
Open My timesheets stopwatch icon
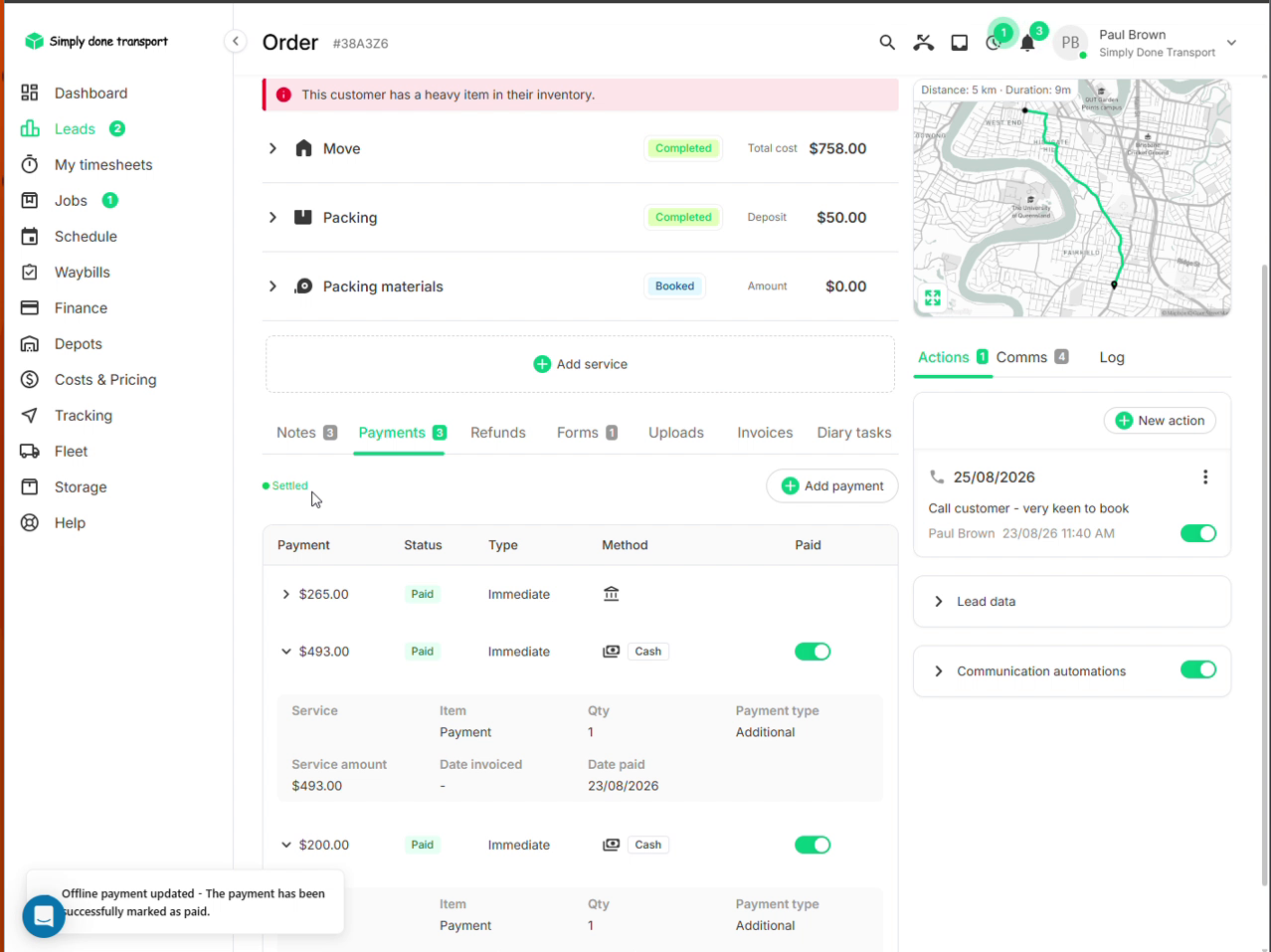(30, 164)
